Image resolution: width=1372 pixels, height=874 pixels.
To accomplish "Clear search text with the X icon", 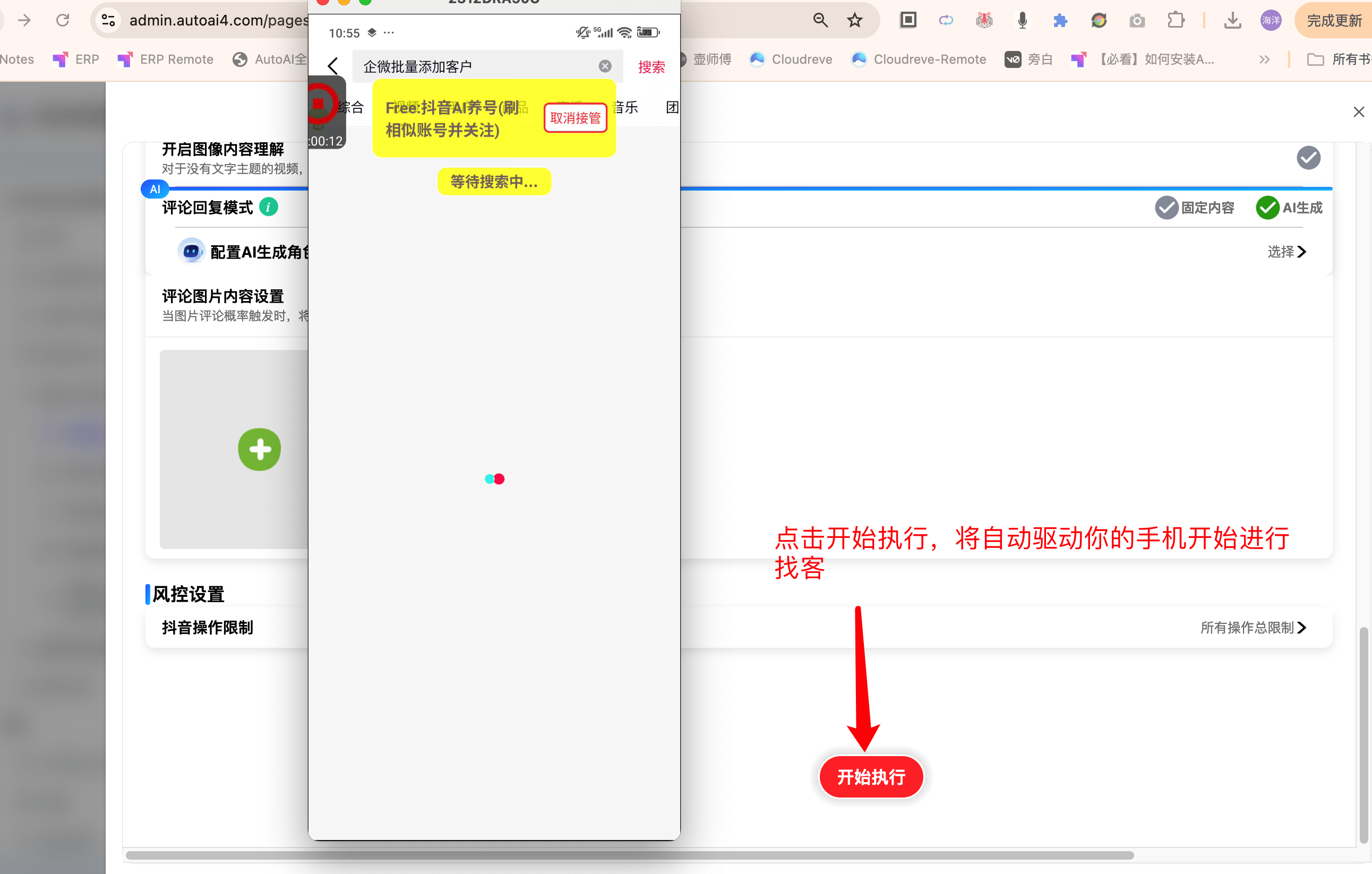I will pos(605,66).
